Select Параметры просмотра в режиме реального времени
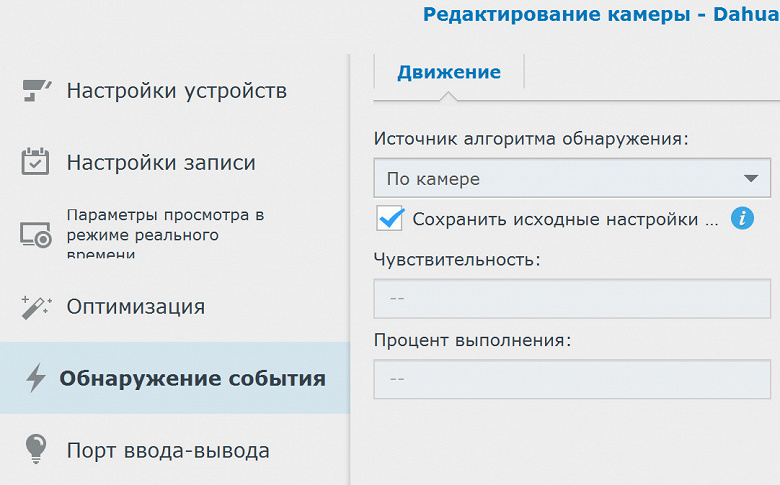Screen dimensions: 780x485 click(x=164, y=234)
